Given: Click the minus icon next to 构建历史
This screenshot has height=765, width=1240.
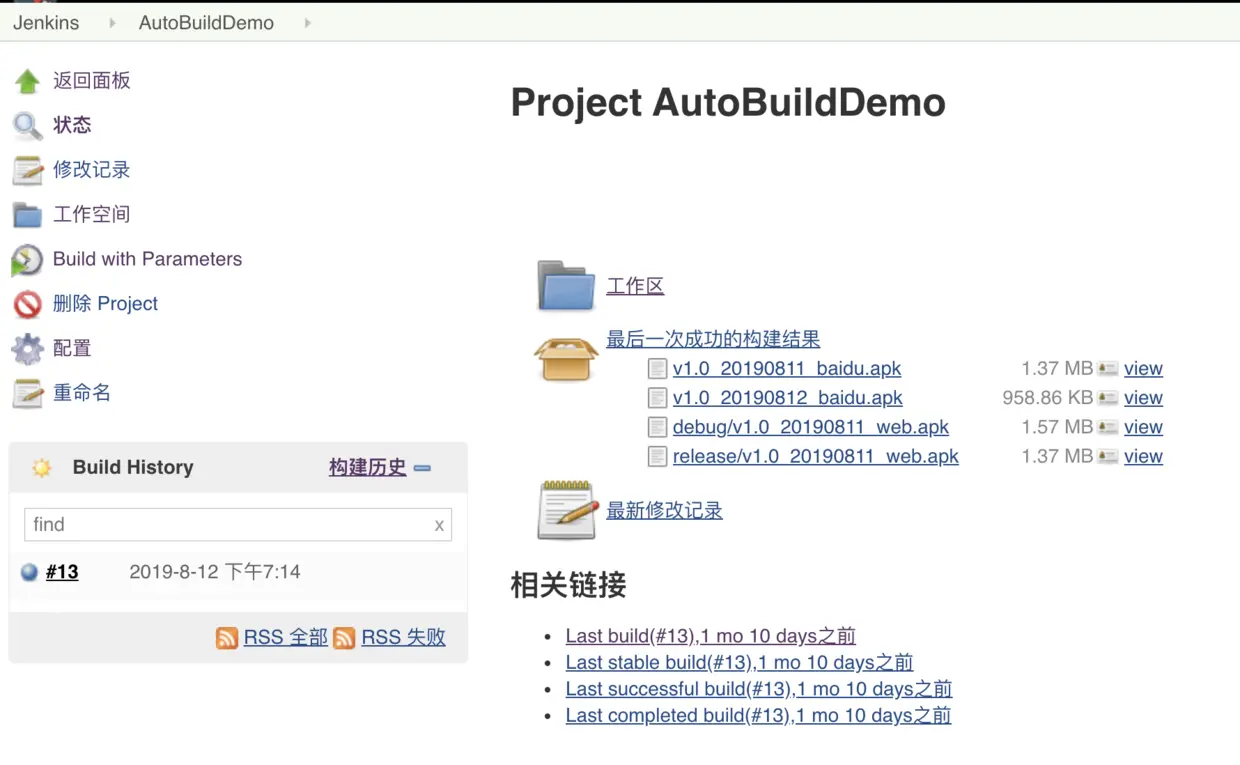Looking at the screenshot, I should (x=422, y=468).
